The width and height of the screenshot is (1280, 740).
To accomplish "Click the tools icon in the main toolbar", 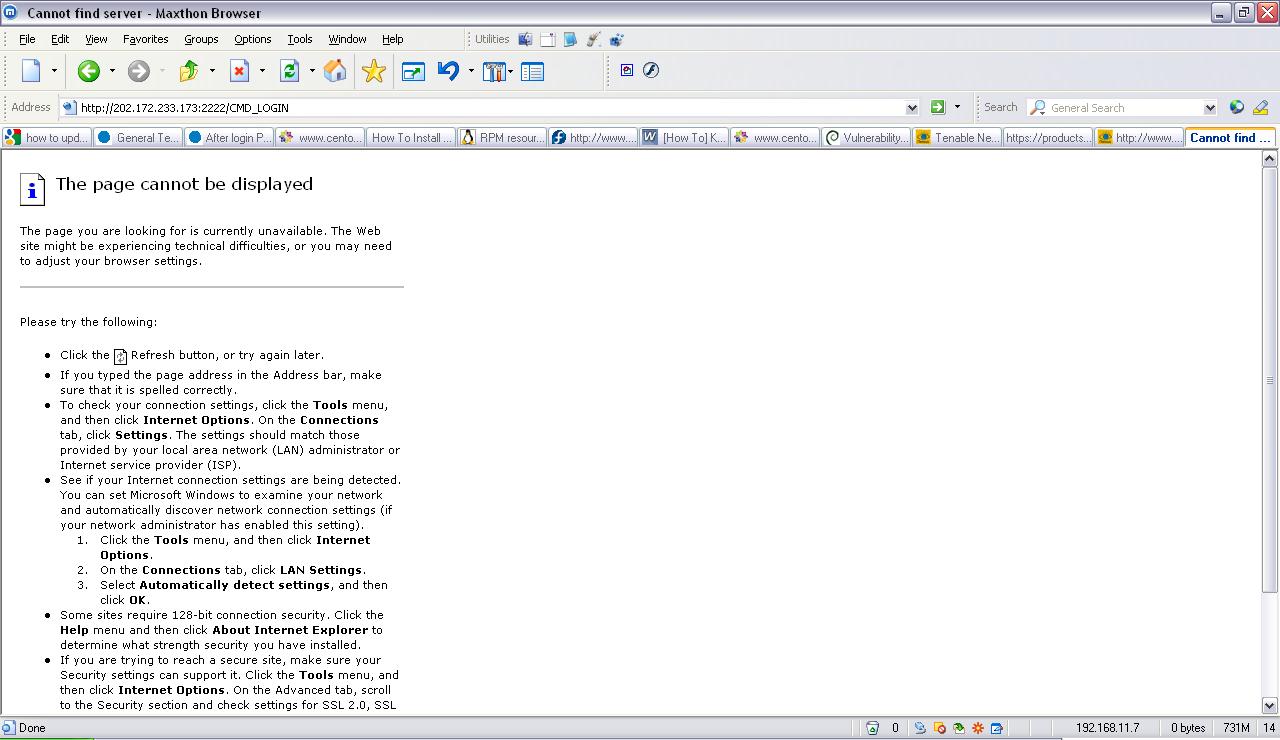I will pos(494,71).
